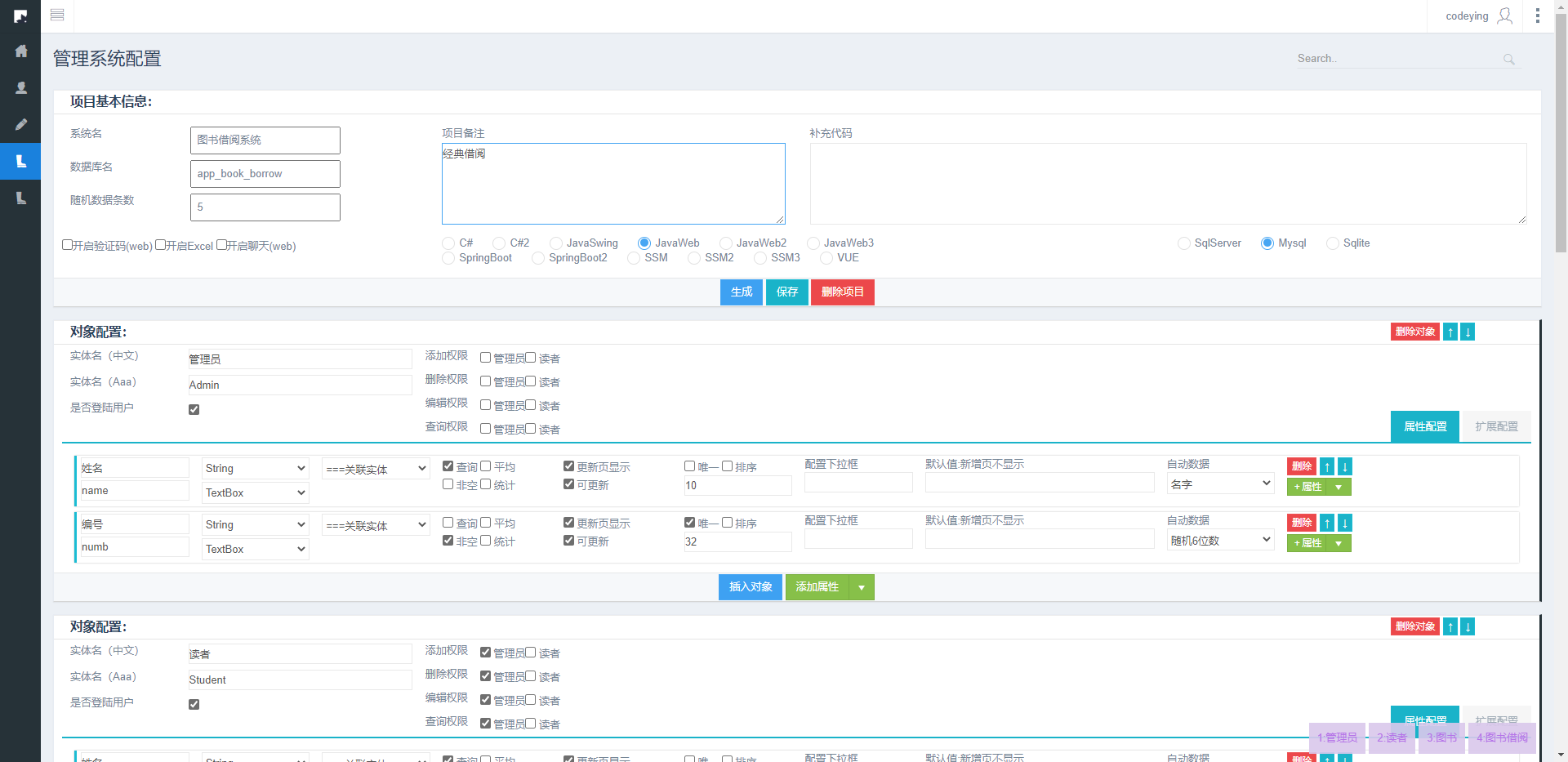
Task: Check the 唯一 checkbox in the 姓名 row
Action: [690, 466]
